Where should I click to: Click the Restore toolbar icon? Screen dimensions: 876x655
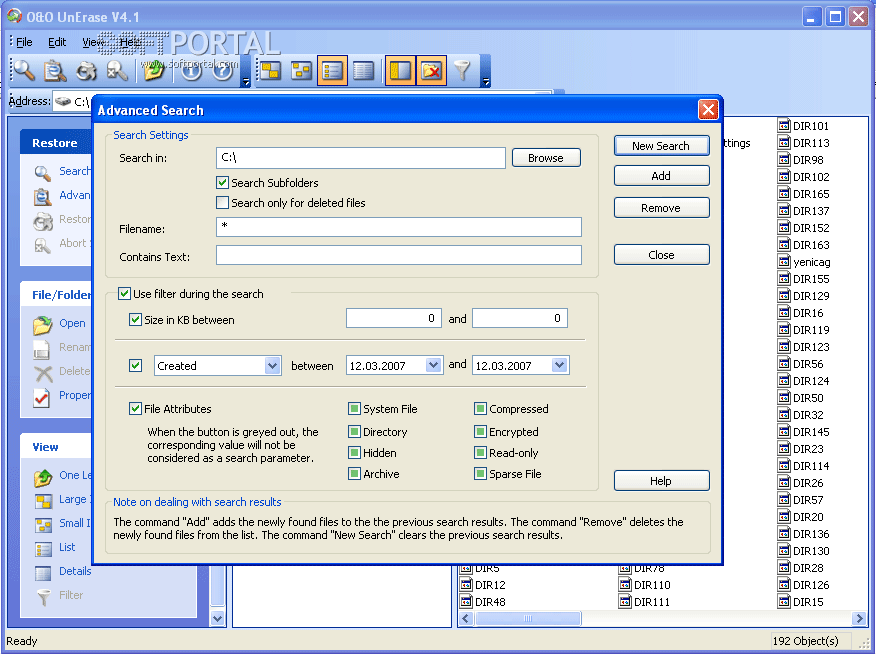click(x=86, y=70)
